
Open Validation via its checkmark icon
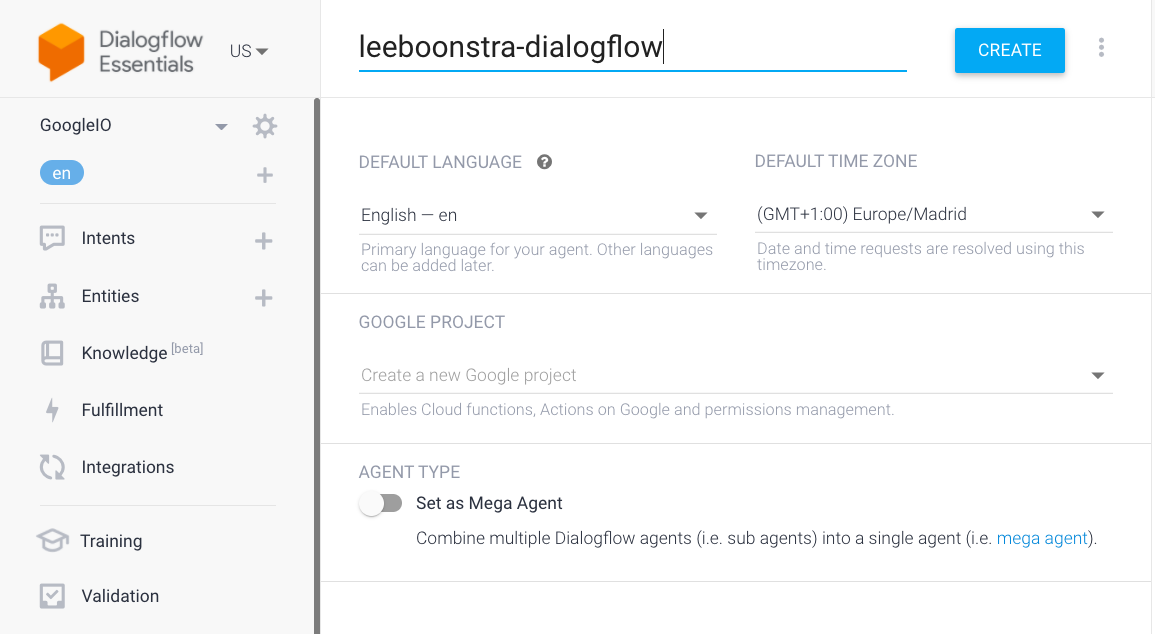pos(52,596)
